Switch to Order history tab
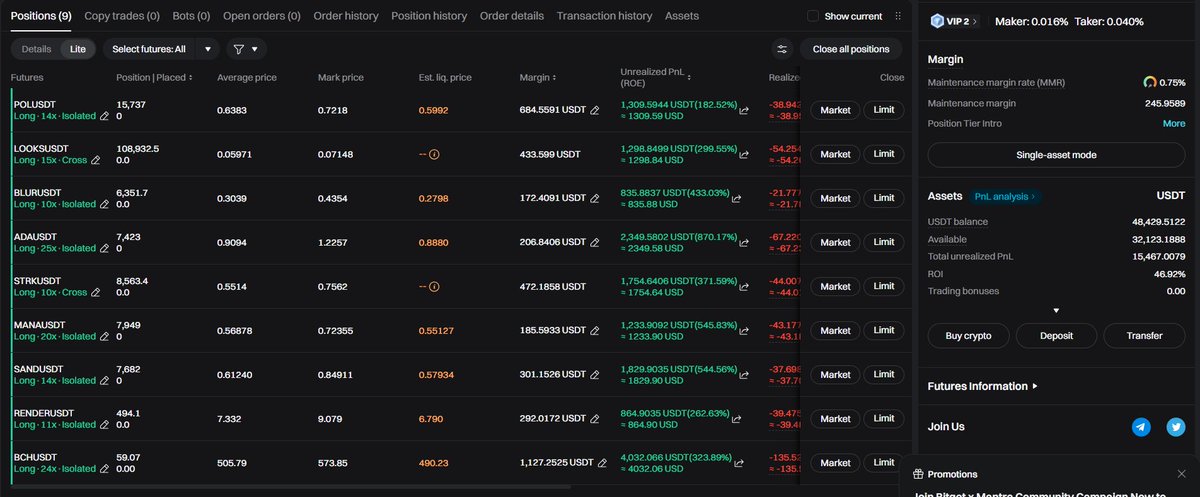This screenshot has height=497, width=1200. pyautogui.click(x=346, y=16)
